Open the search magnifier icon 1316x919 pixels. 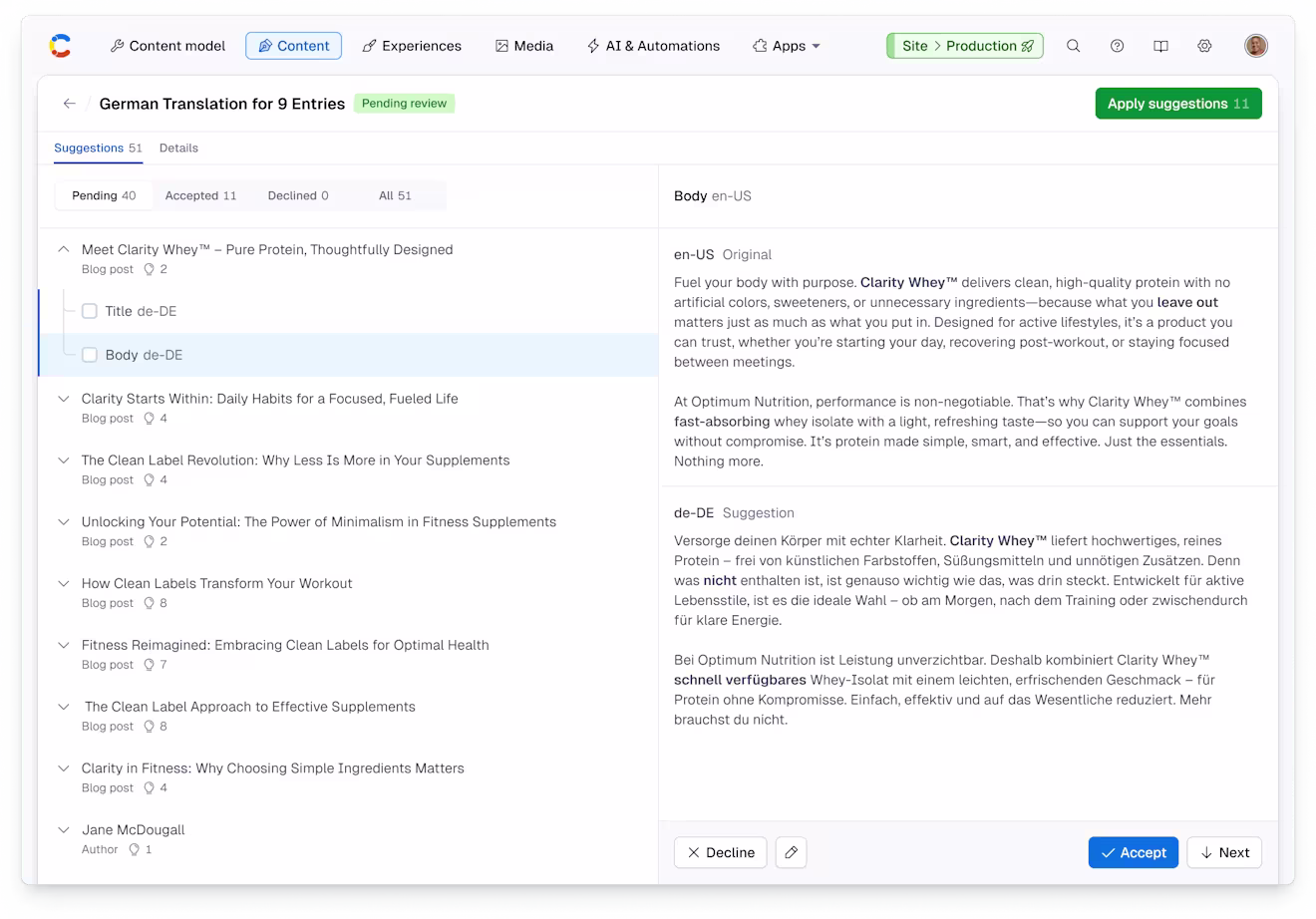(1073, 46)
